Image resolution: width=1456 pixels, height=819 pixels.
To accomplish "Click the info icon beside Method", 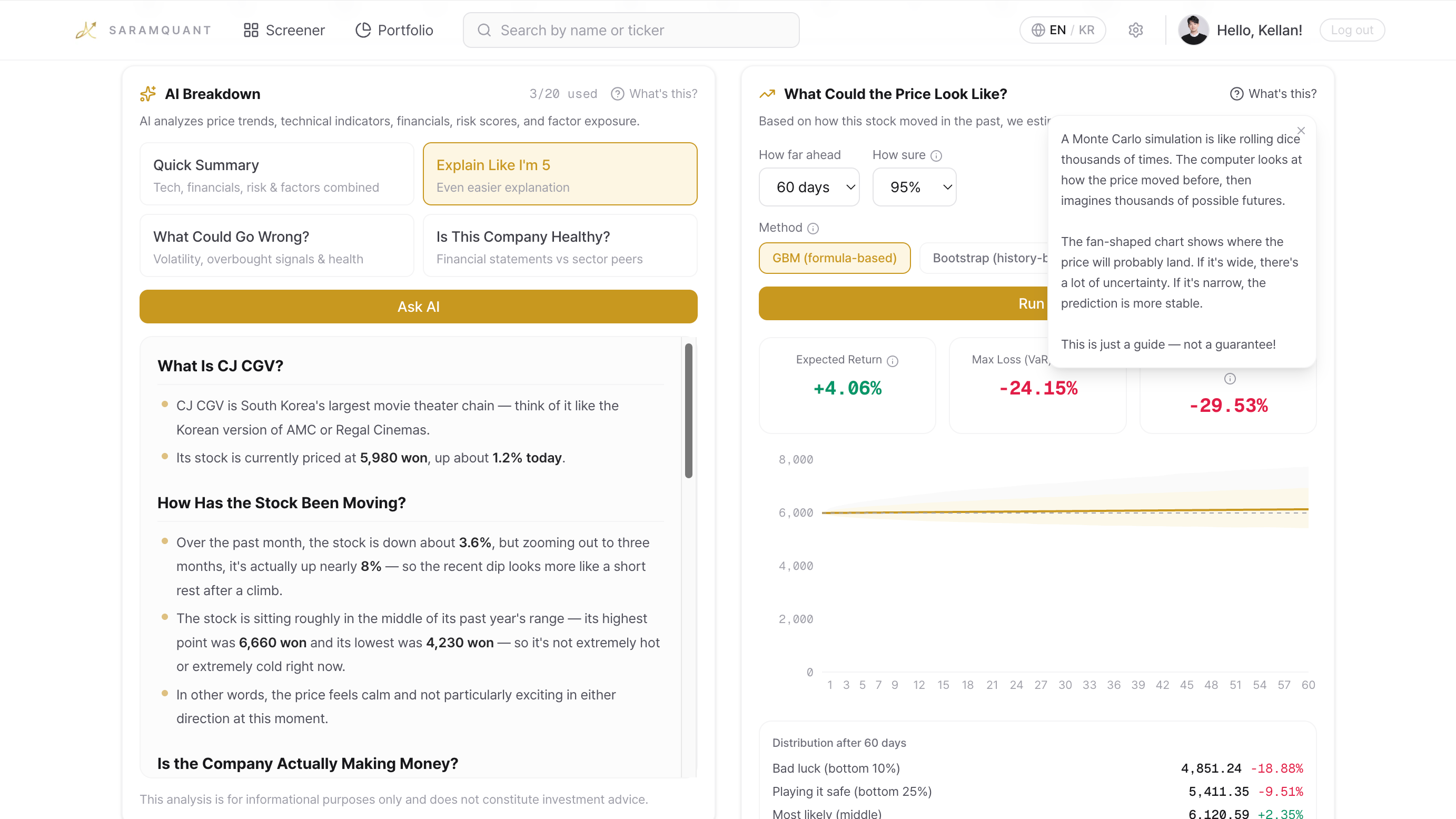I will click(x=813, y=229).
